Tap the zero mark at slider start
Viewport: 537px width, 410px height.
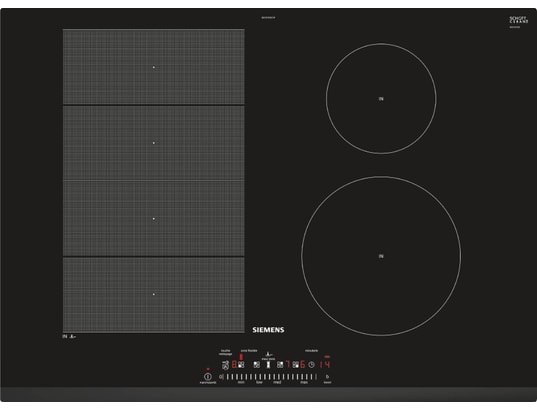[221, 377]
